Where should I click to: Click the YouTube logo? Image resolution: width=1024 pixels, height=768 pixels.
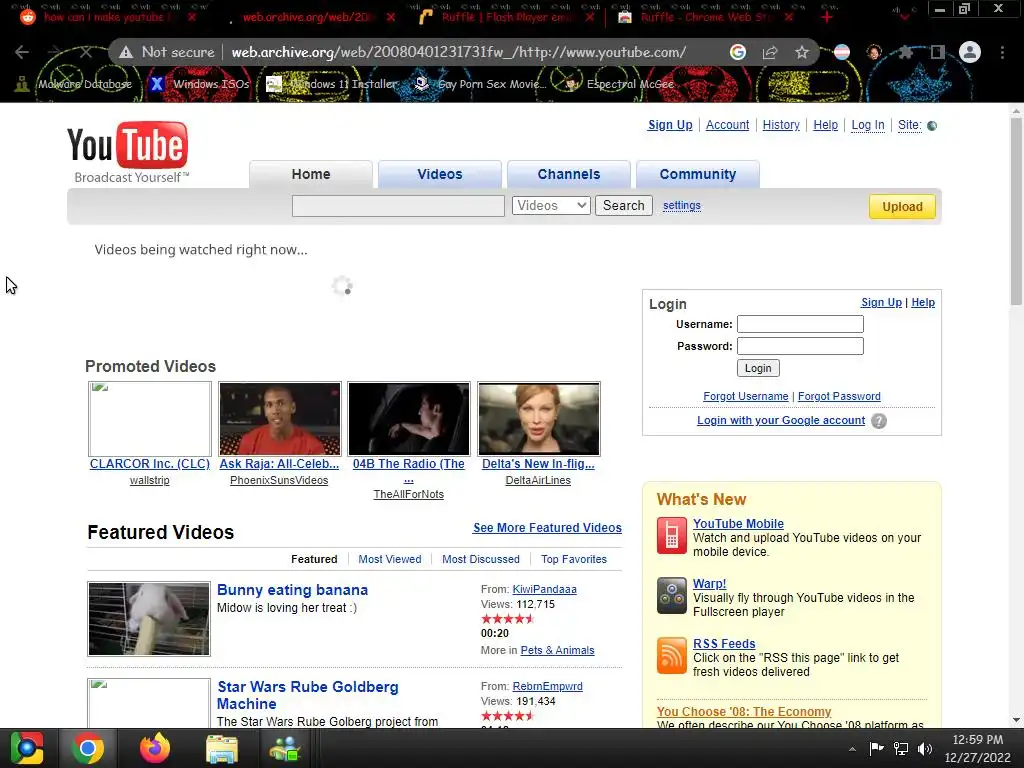click(x=128, y=152)
